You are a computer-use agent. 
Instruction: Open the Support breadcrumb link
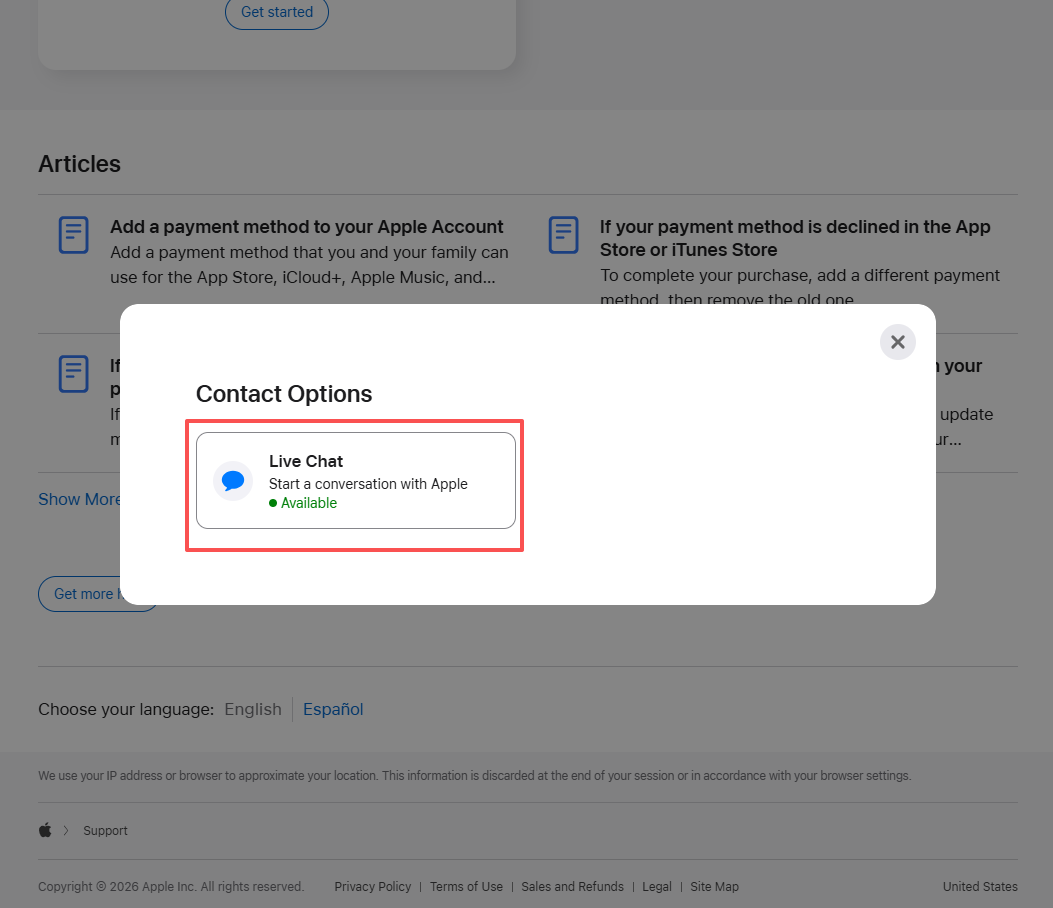point(105,831)
